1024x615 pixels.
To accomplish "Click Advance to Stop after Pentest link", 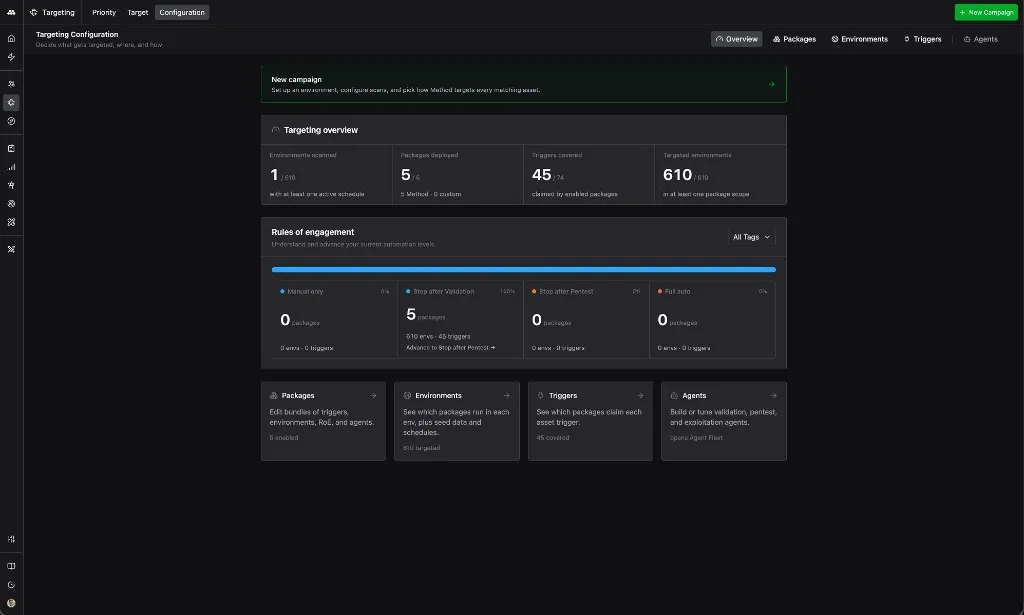I will click(x=451, y=348).
